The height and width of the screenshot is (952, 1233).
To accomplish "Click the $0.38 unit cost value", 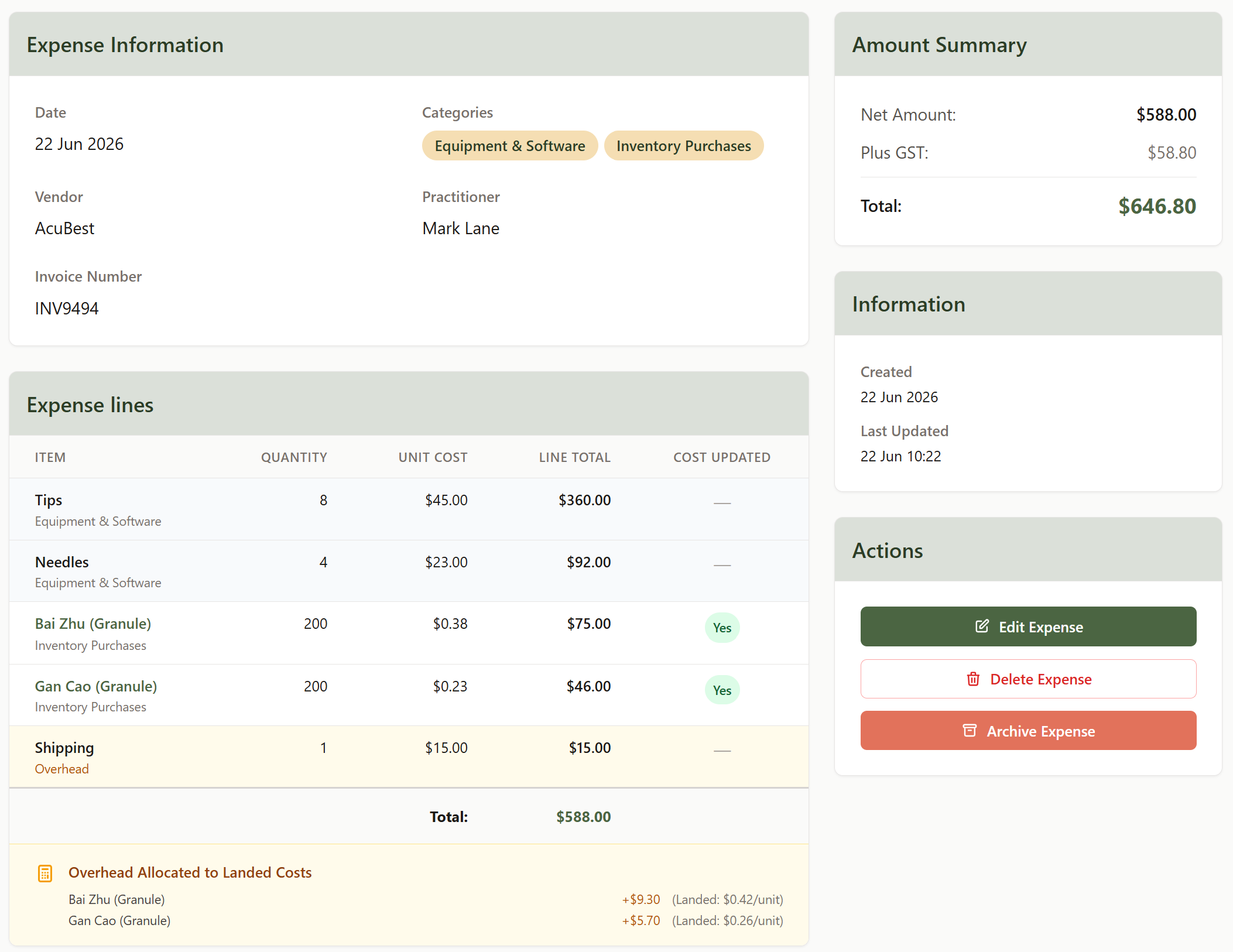I will pyautogui.click(x=450, y=624).
